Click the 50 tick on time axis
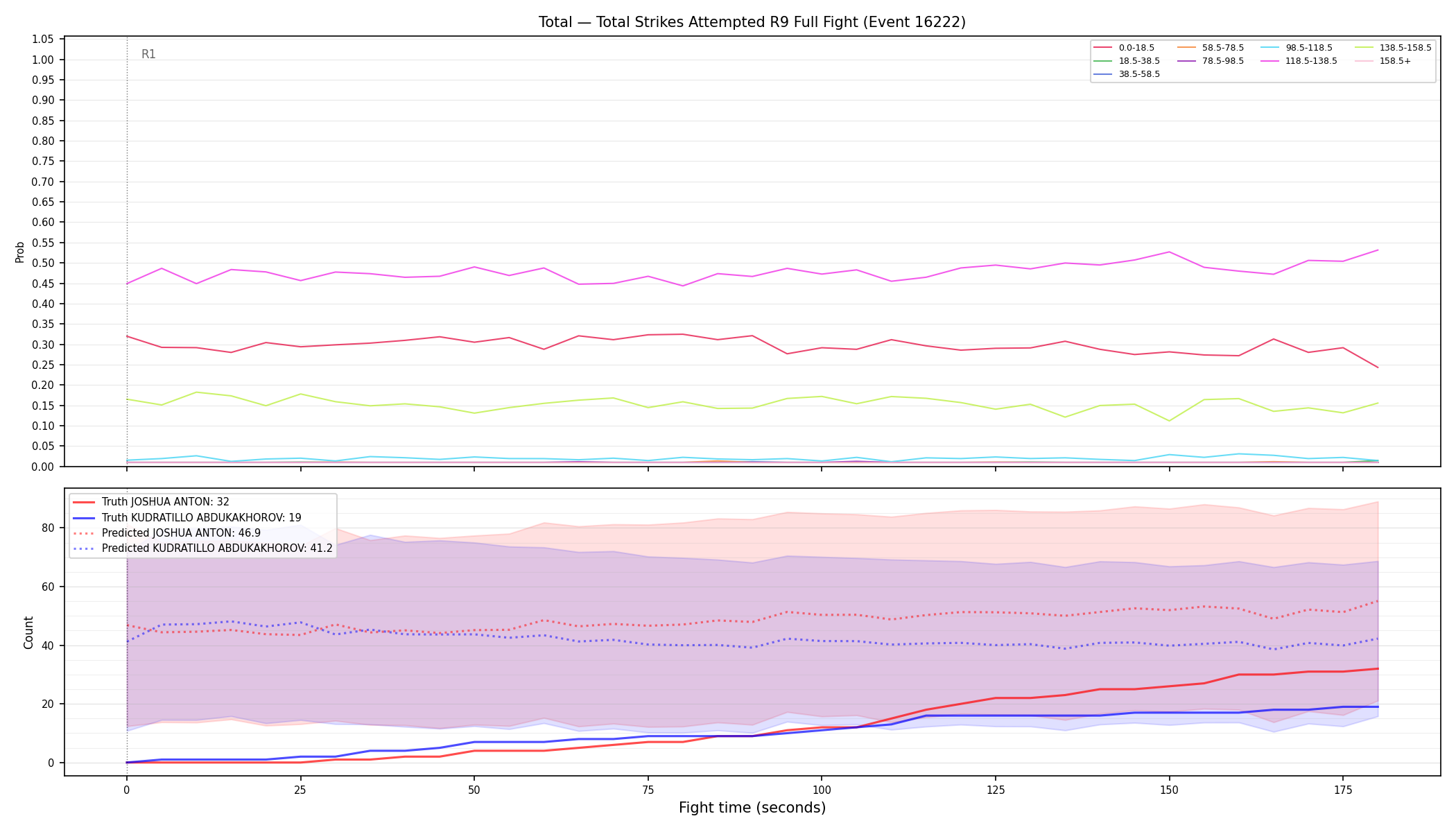This screenshot has height=832, width=1456. coord(474,790)
